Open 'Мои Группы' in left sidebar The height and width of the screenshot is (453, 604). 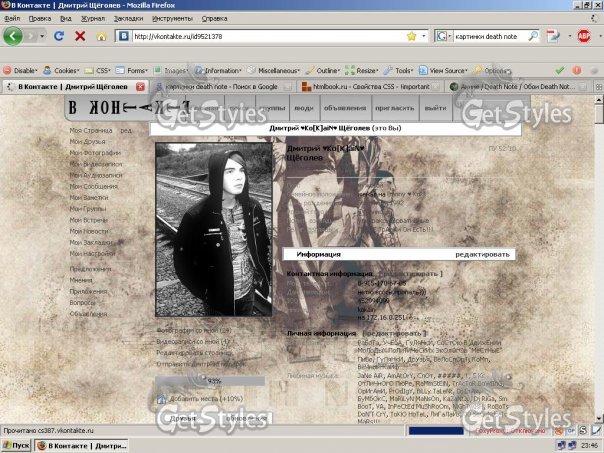click(88, 209)
